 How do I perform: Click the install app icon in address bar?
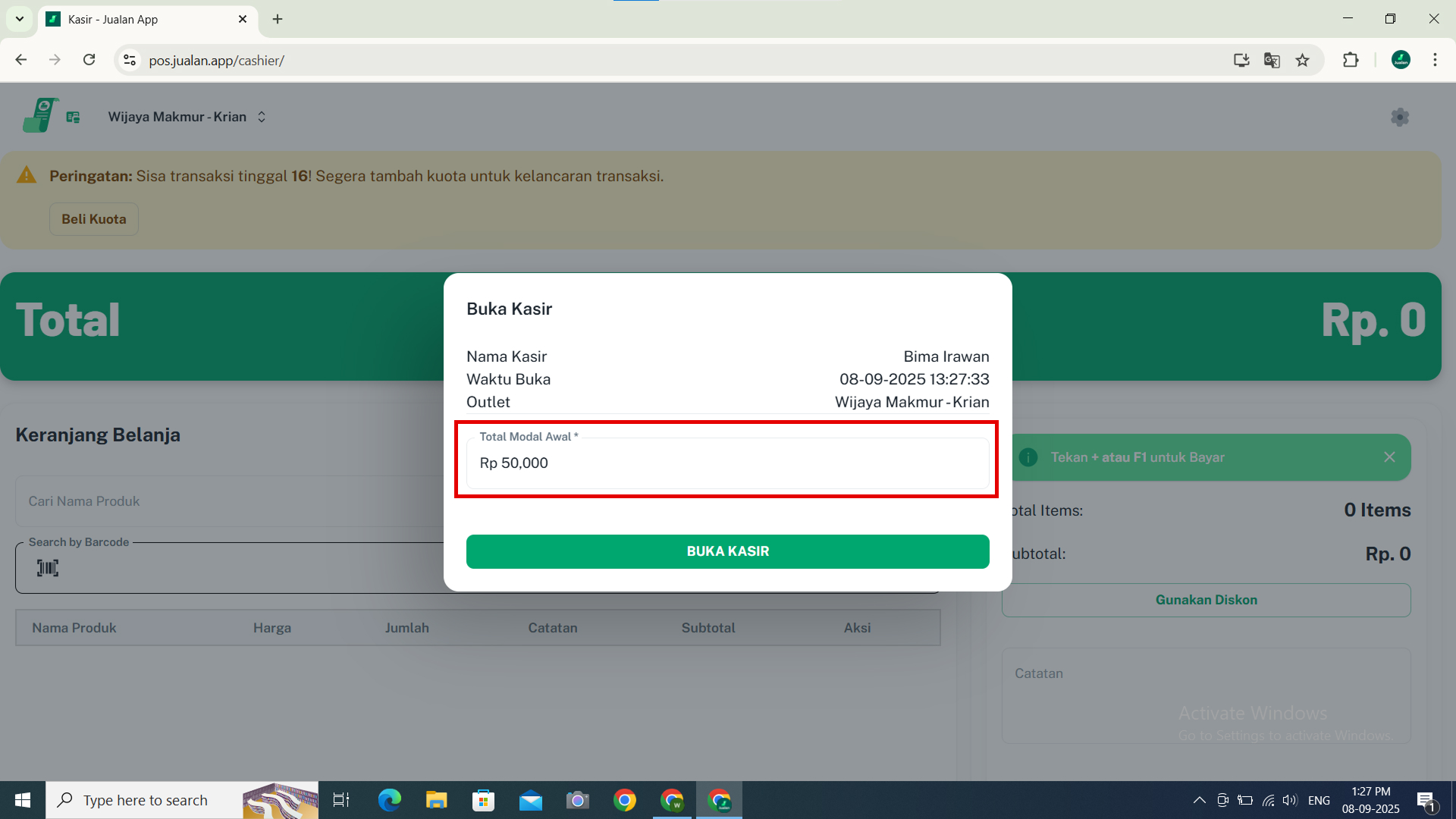coord(1241,60)
